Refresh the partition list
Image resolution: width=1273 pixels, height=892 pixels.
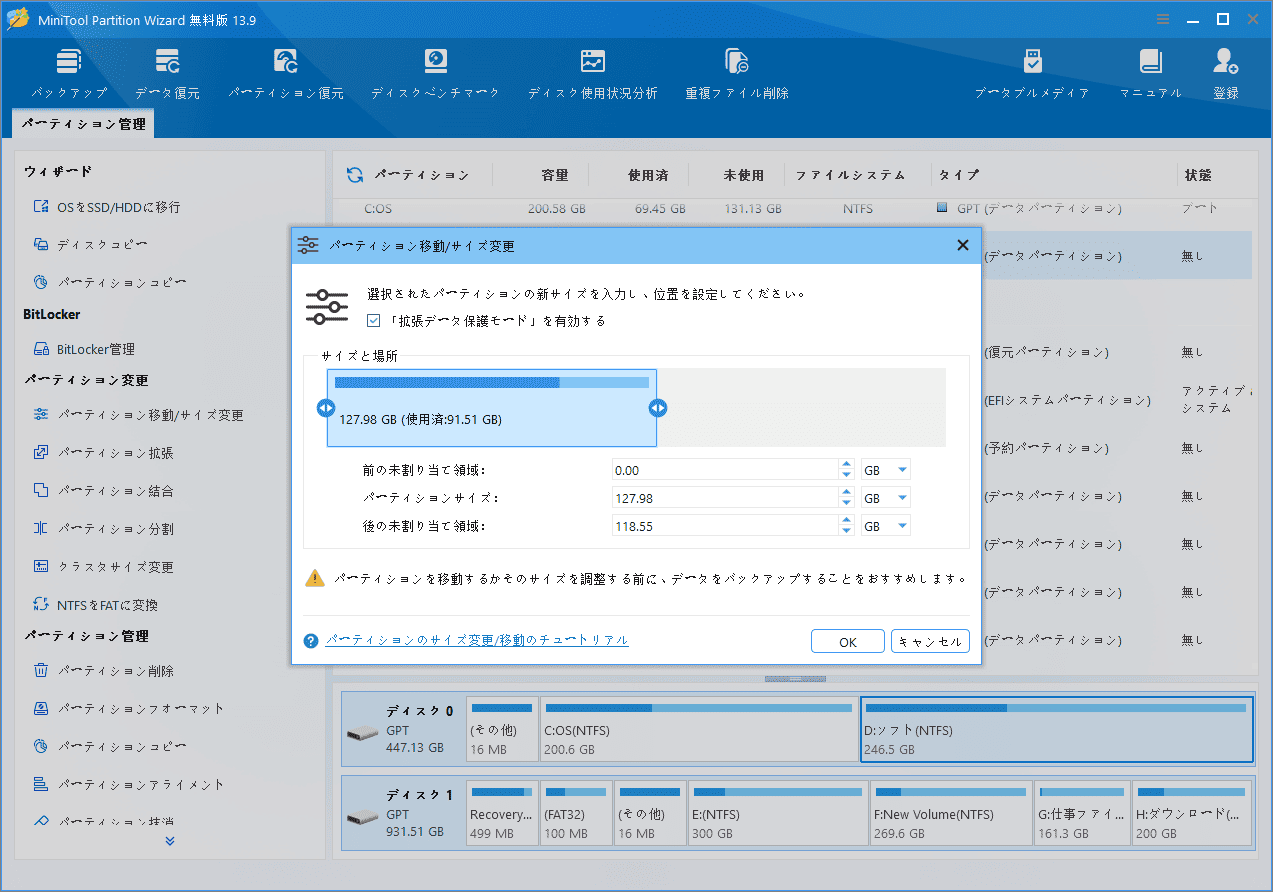tap(355, 175)
